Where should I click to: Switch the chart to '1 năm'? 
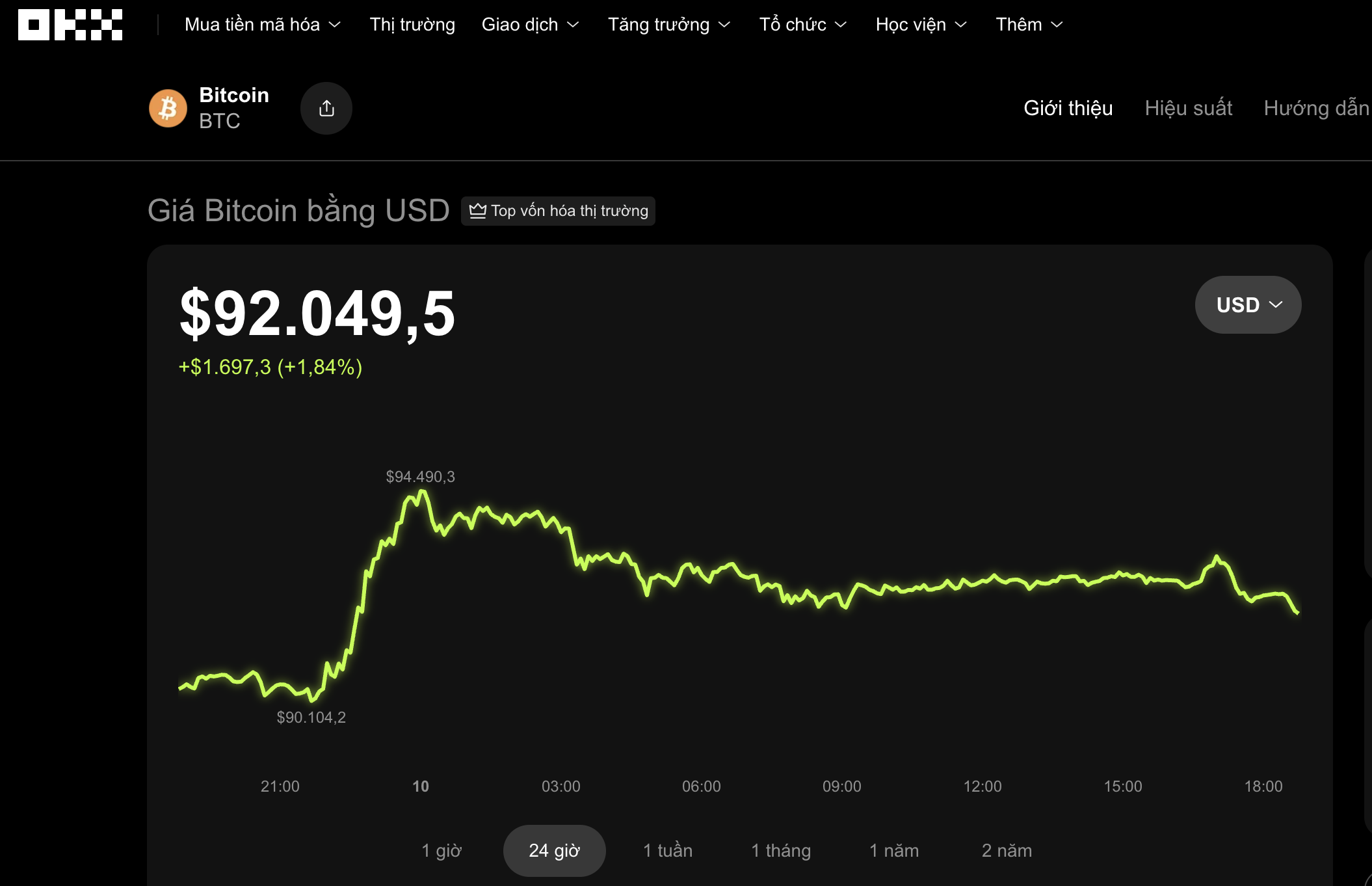point(894,850)
